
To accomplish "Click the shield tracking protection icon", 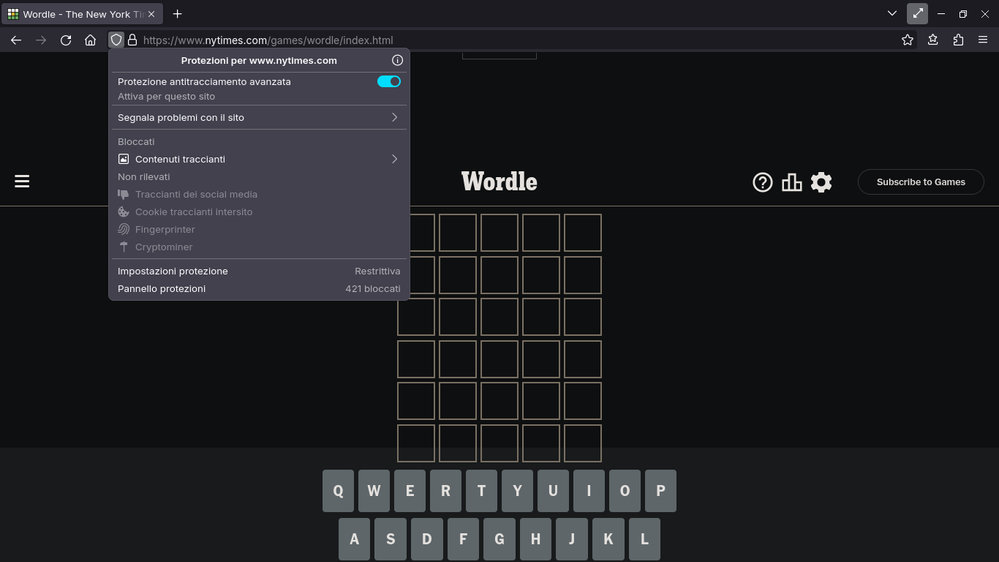I will (116, 40).
